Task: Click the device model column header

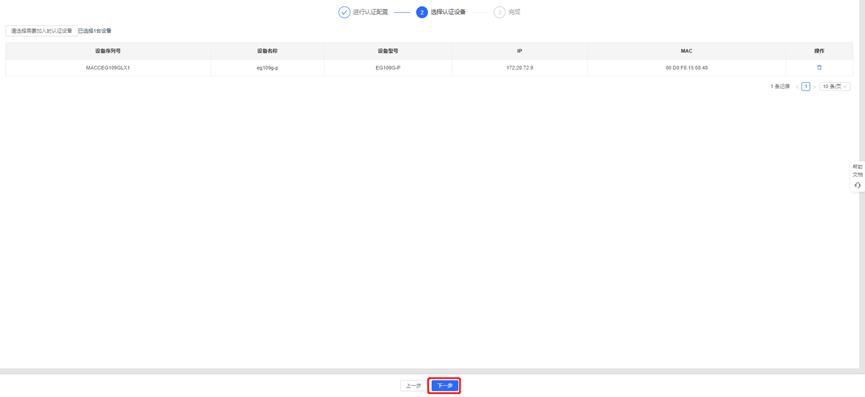Action: [x=388, y=51]
